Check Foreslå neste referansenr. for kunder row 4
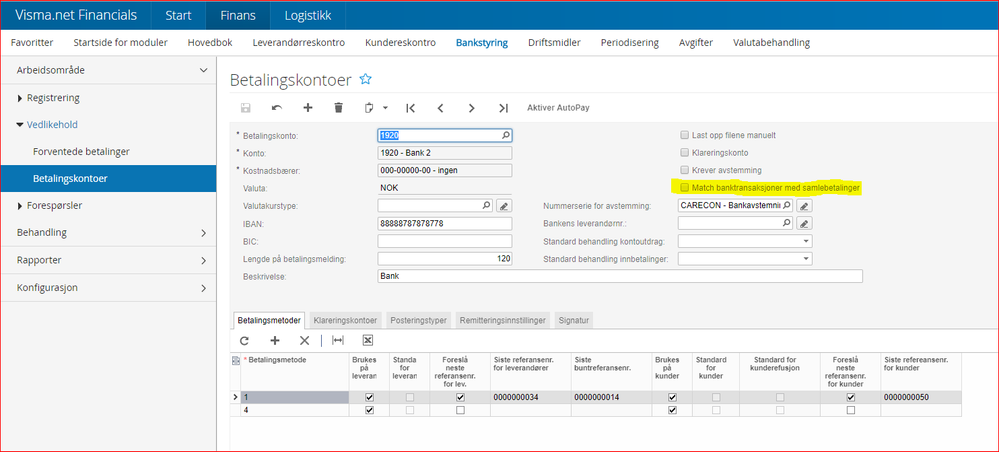 coord(851,411)
